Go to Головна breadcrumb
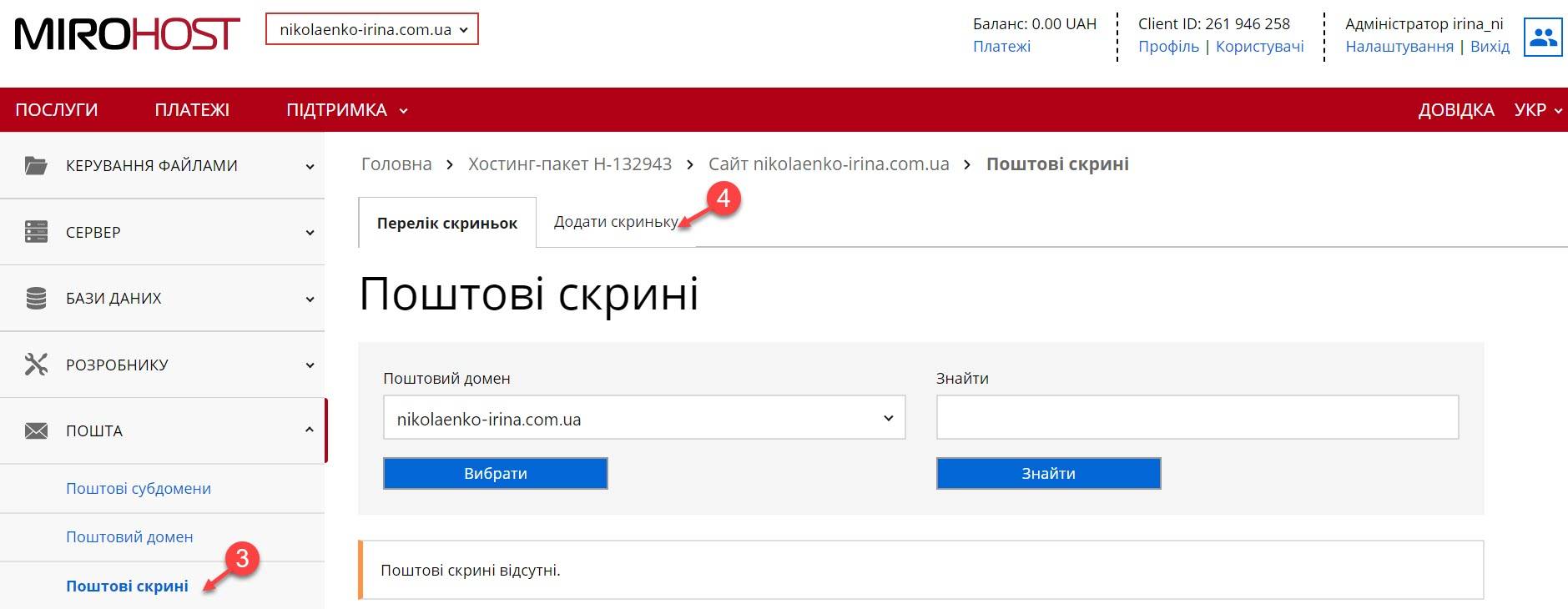1568x609 pixels. click(396, 164)
